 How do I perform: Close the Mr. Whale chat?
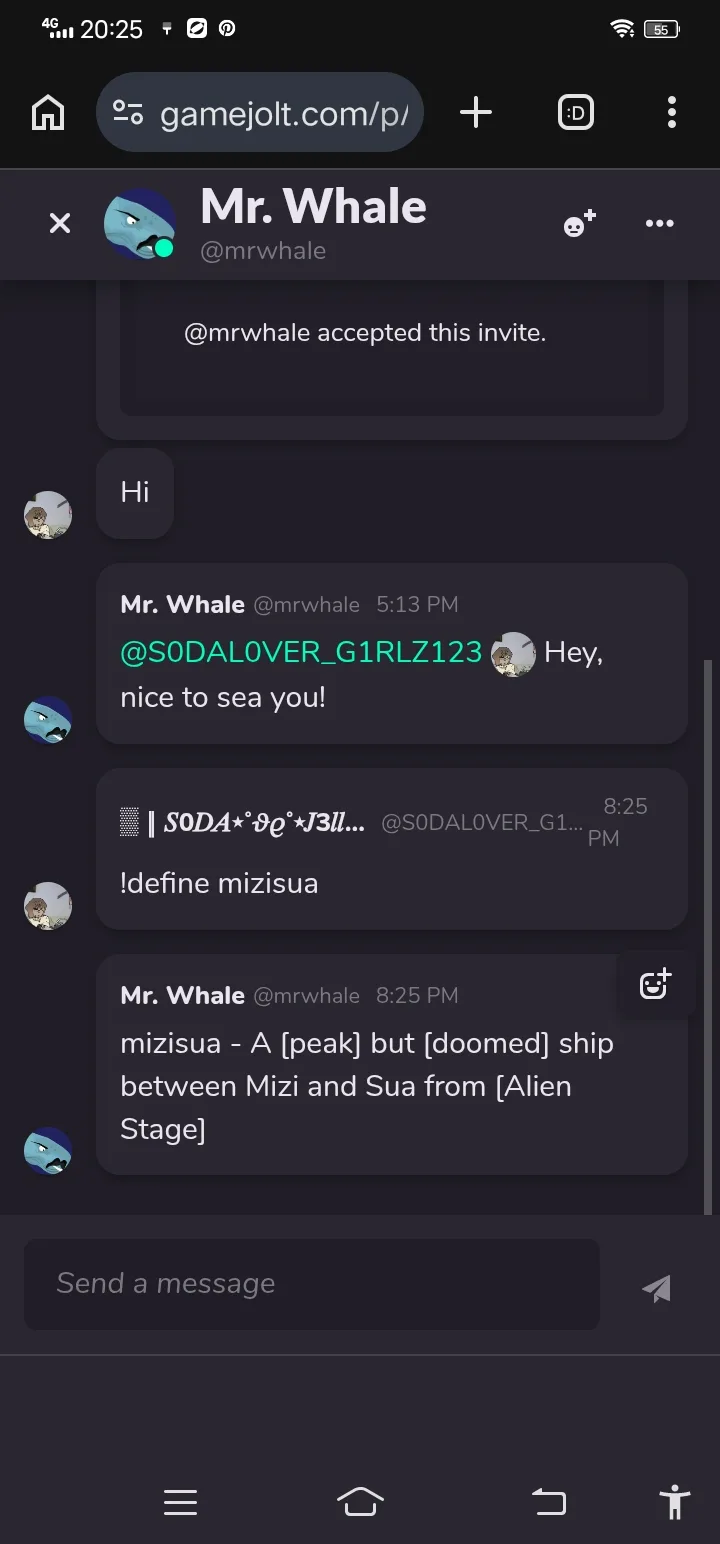pyautogui.click(x=60, y=223)
